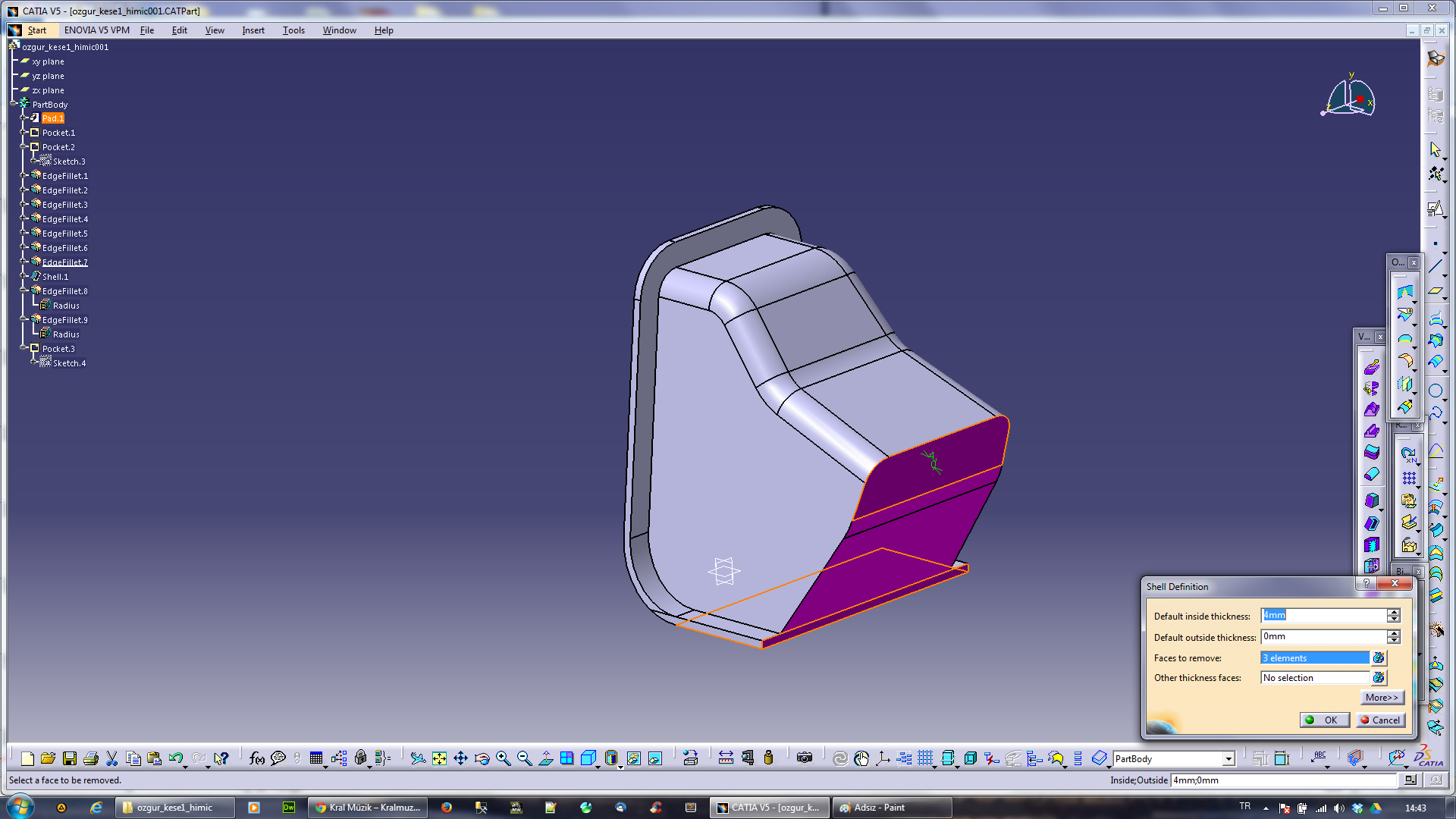1456x819 pixels.
Task: Click OK in Shell Definition dialog
Action: pyautogui.click(x=1324, y=720)
